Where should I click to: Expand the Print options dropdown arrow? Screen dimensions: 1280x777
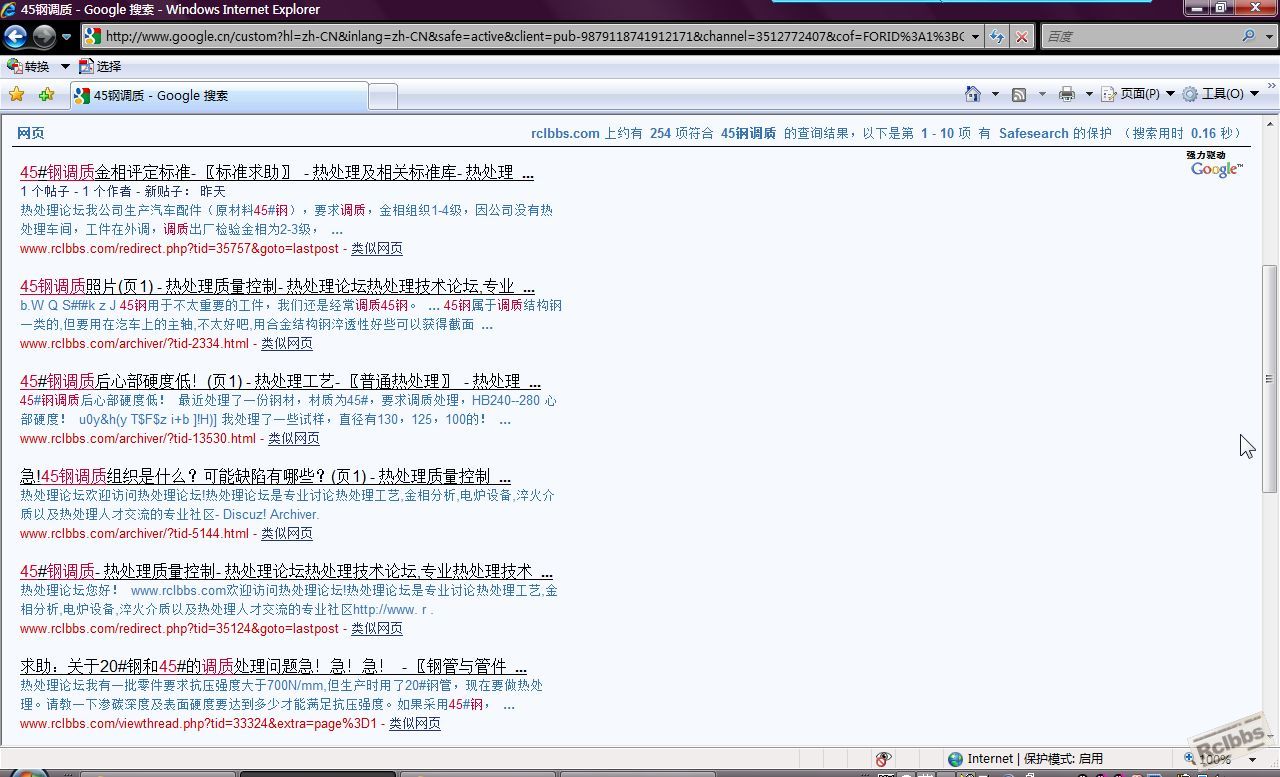1089,94
